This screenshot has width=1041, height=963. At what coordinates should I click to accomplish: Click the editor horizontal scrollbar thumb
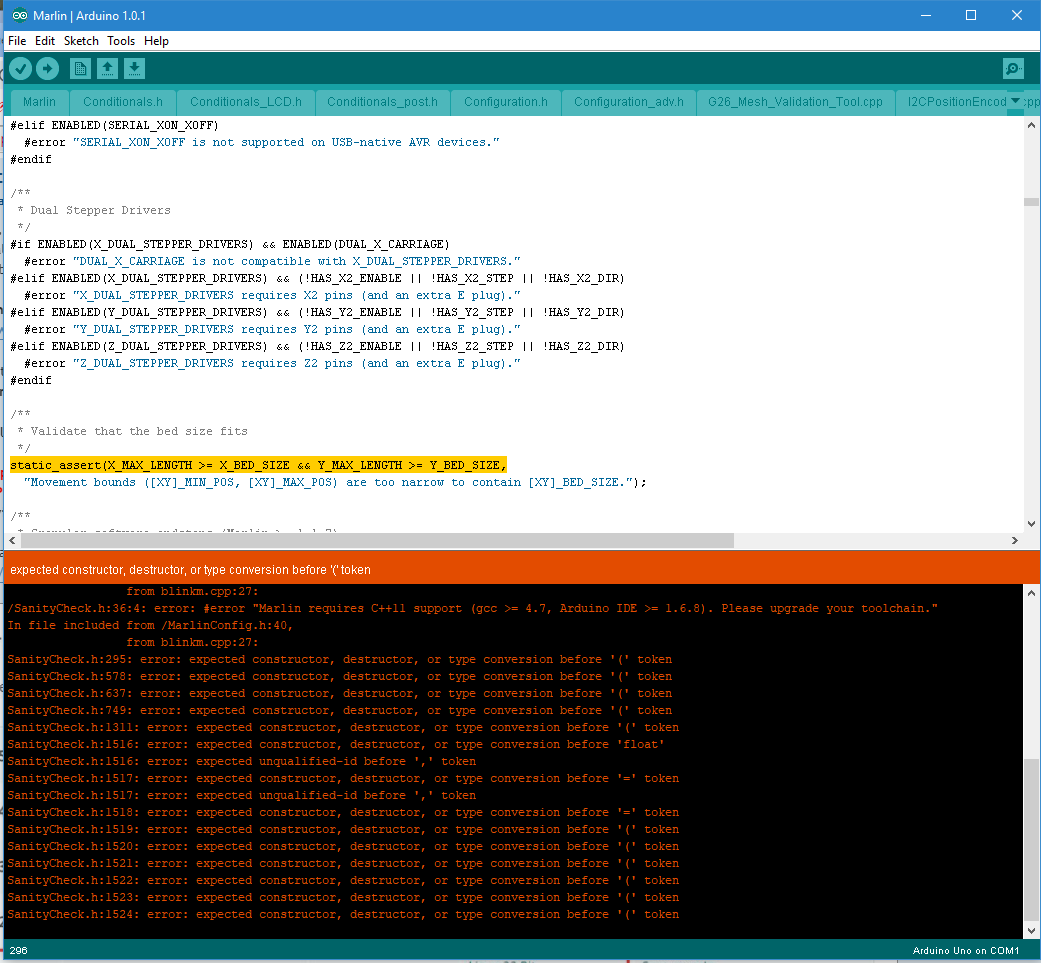coord(377,540)
